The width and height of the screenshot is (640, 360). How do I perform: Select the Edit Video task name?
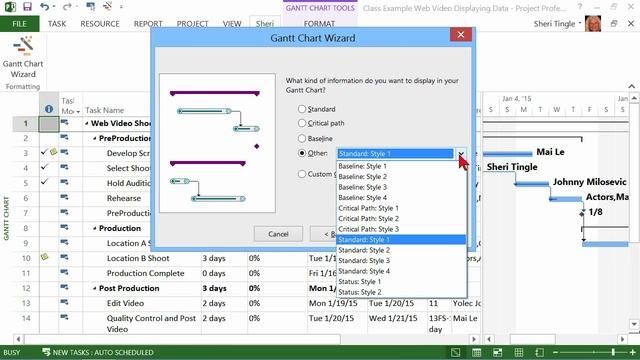(125, 303)
